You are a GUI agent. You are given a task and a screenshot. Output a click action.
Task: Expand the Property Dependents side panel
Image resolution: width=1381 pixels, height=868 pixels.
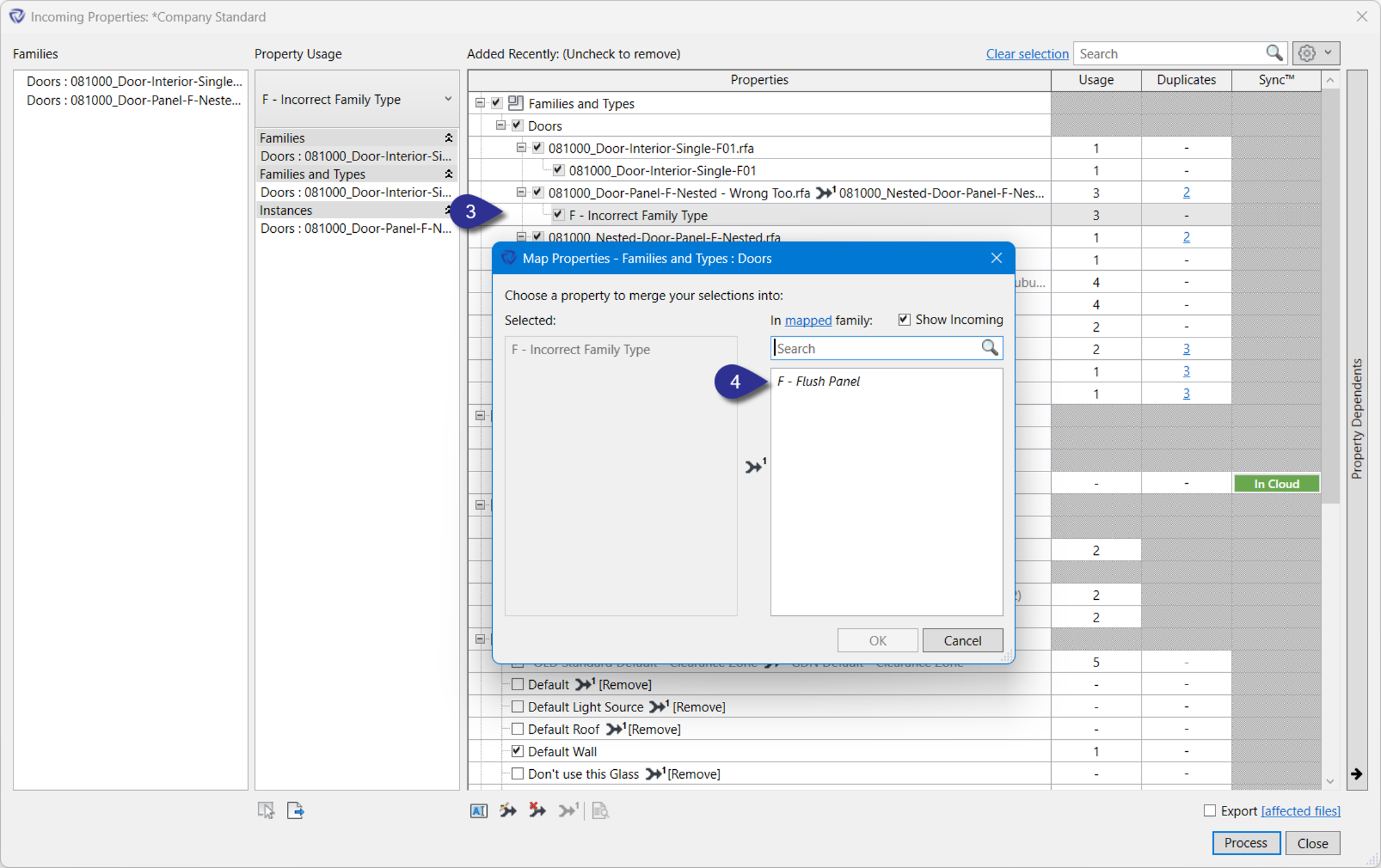coord(1357,419)
